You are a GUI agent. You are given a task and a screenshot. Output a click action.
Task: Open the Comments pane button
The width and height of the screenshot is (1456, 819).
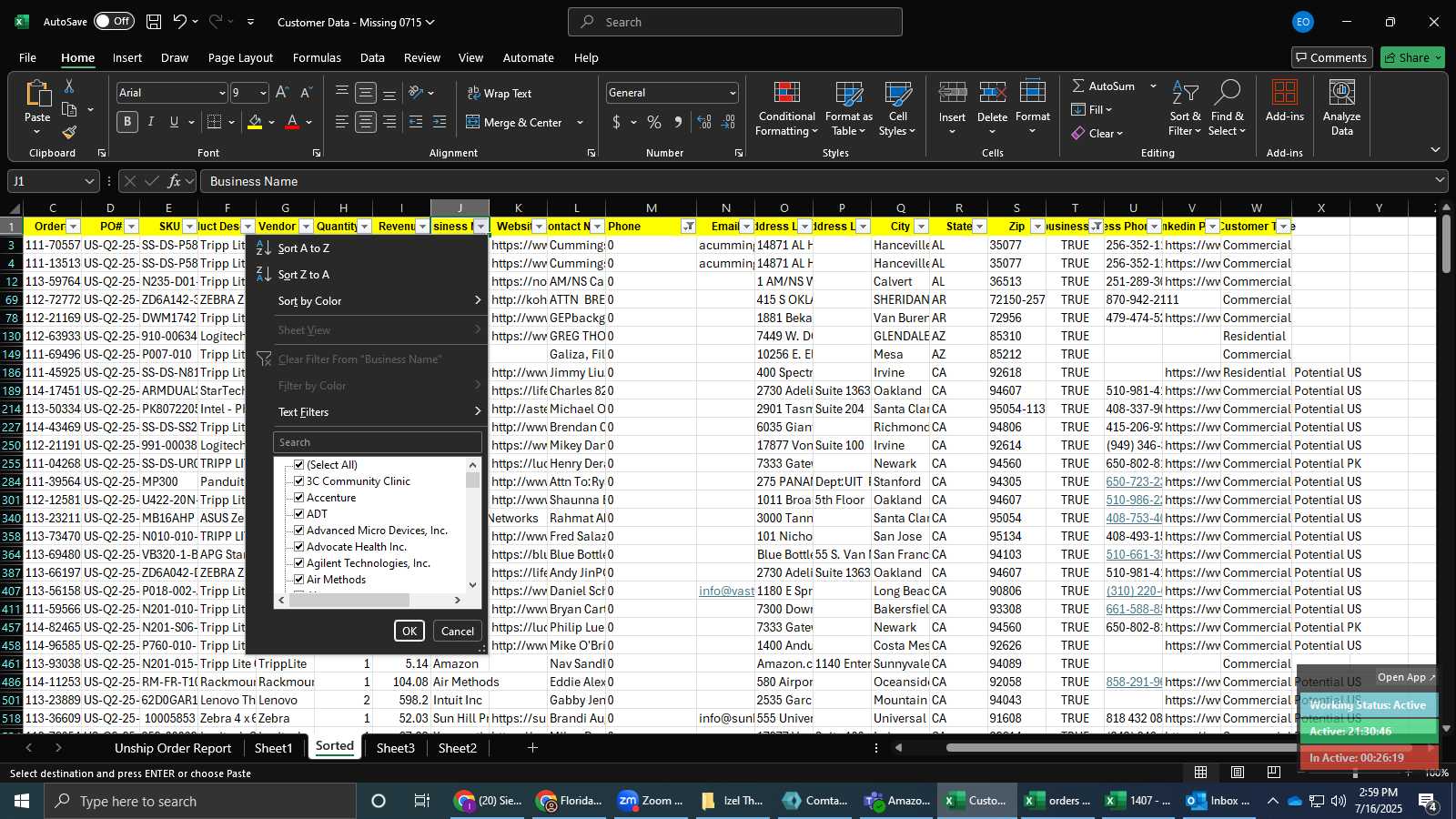click(x=1331, y=57)
